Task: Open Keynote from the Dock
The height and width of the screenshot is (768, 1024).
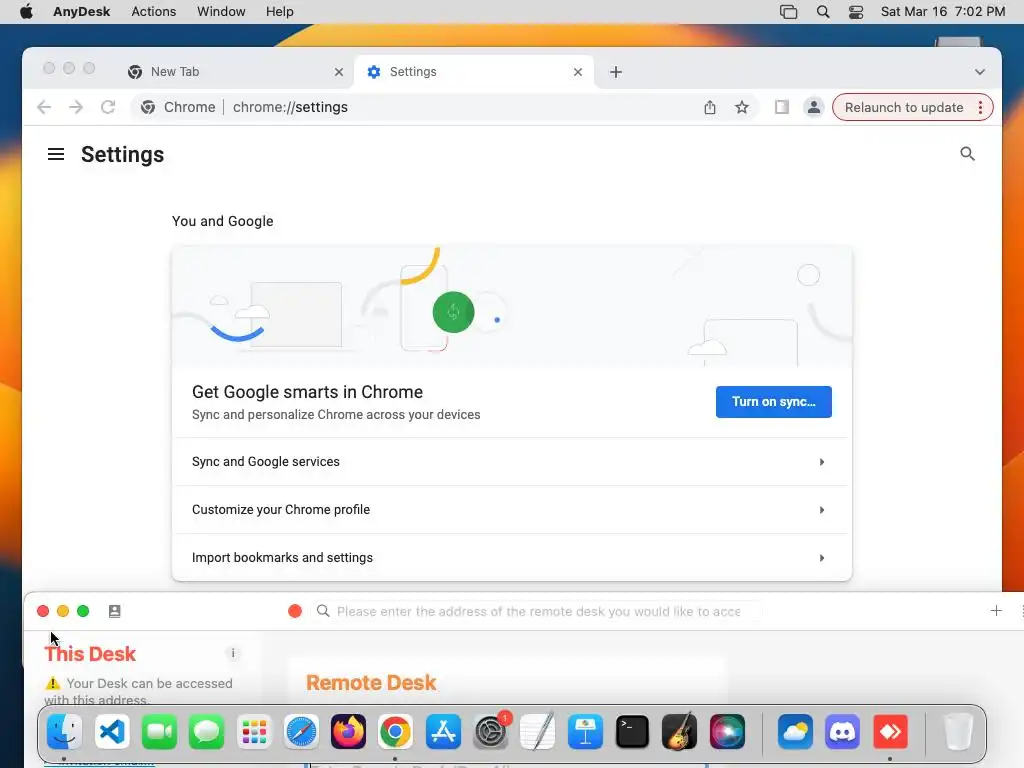Action: tap(585, 731)
